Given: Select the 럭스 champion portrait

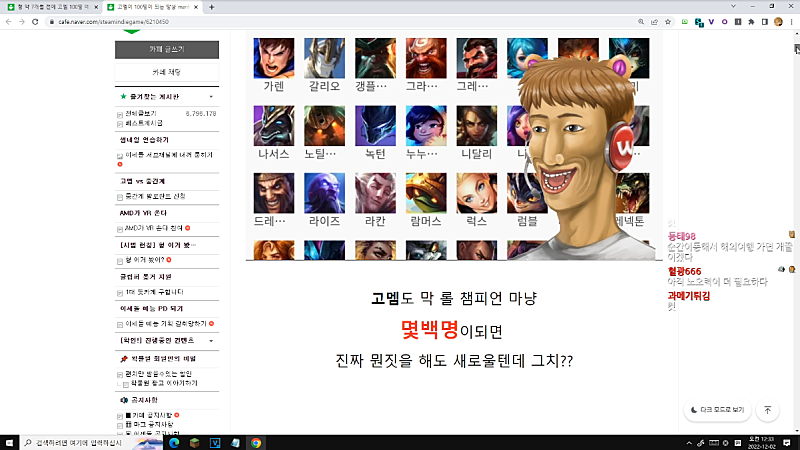Looking at the screenshot, I should [x=477, y=193].
